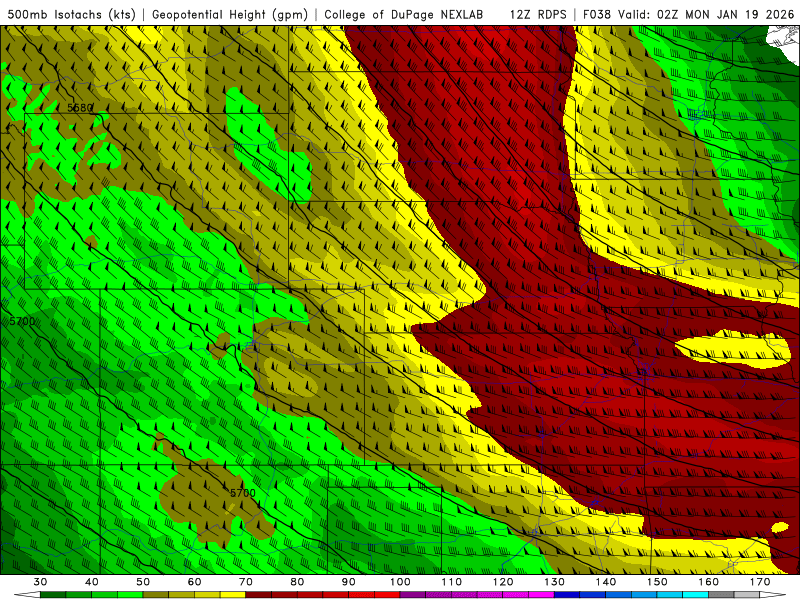This screenshot has width=800, height=600.
Task: Click the "120" color bar tick label
Action: coord(503,582)
